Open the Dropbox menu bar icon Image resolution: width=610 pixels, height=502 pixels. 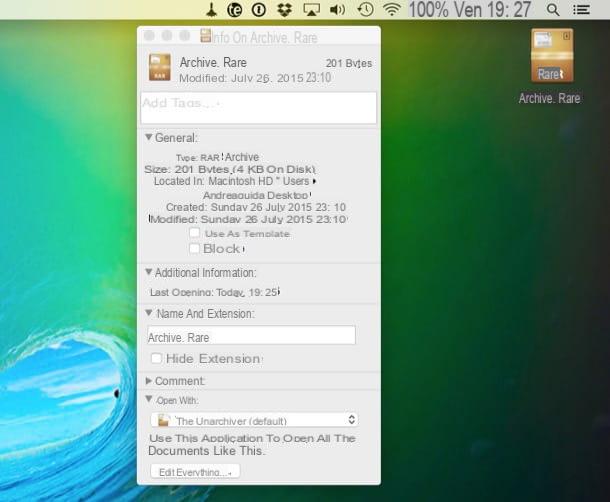[x=284, y=10]
